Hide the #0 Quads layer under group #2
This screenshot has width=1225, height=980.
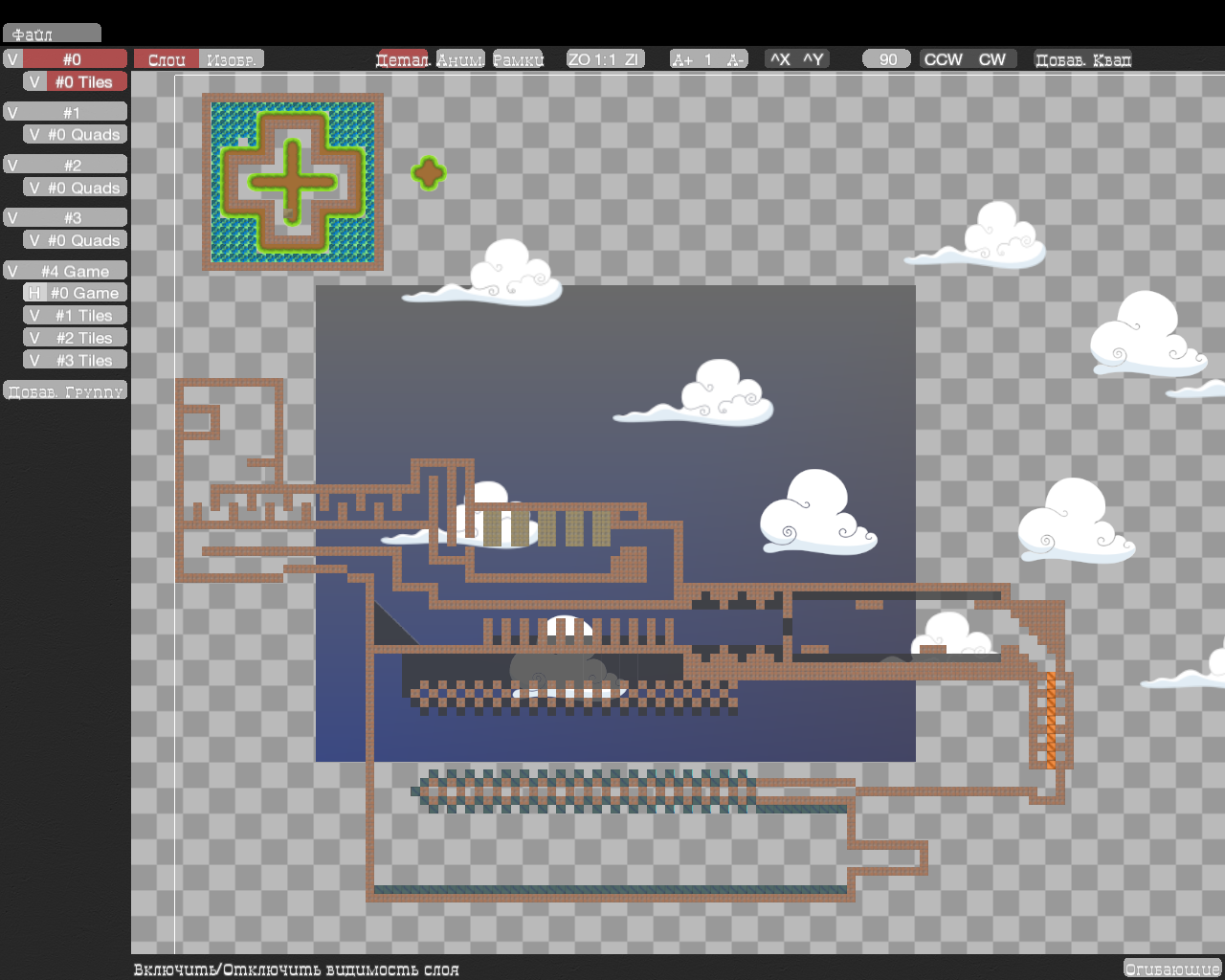point(34,188)
